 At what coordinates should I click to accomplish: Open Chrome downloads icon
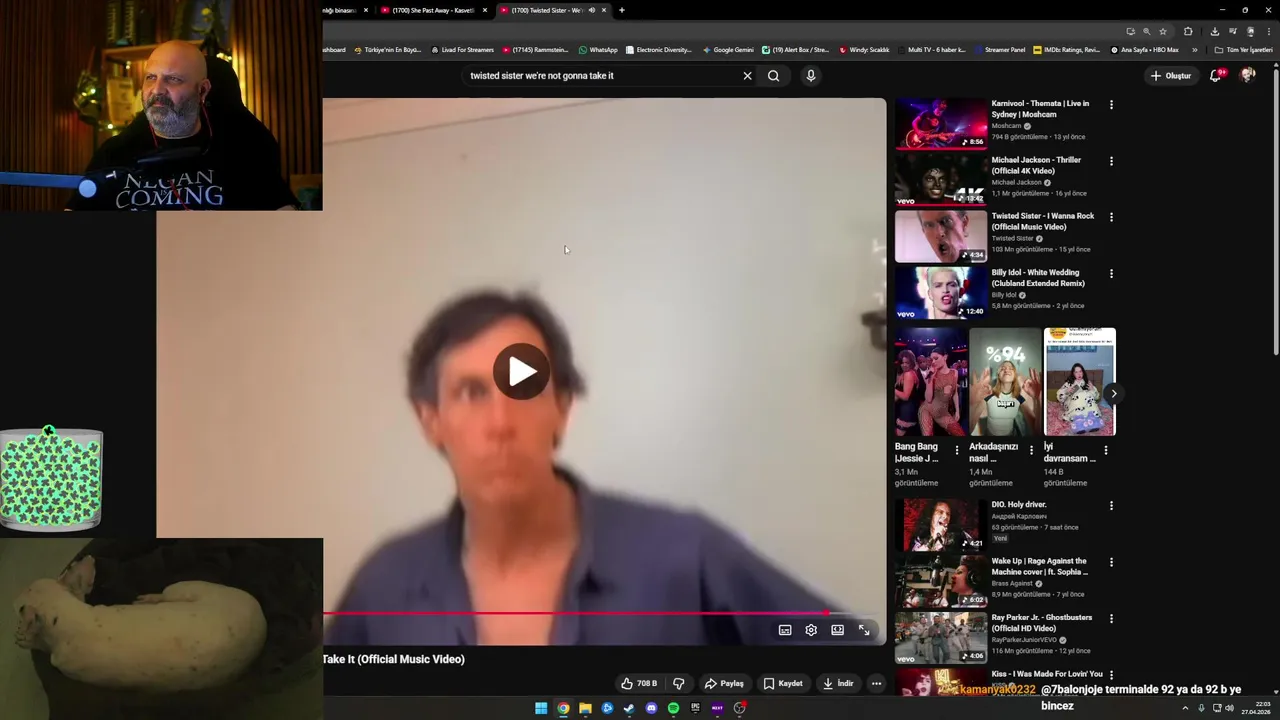pos(1215,31)
